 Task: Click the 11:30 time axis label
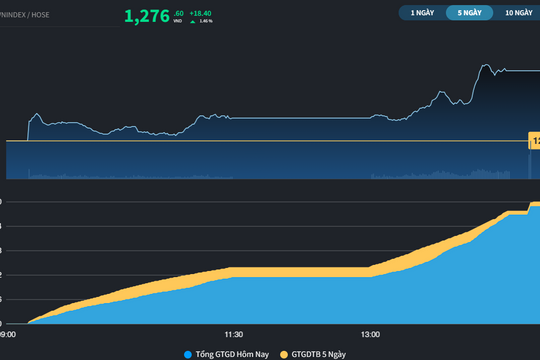point(234,335)
